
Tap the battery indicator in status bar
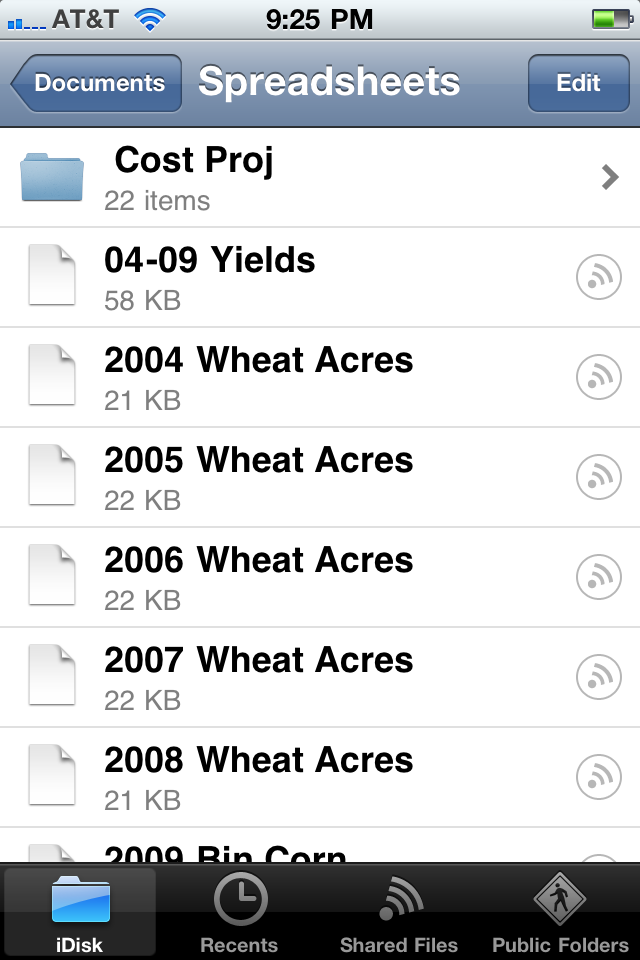click(x=608, y=19)
